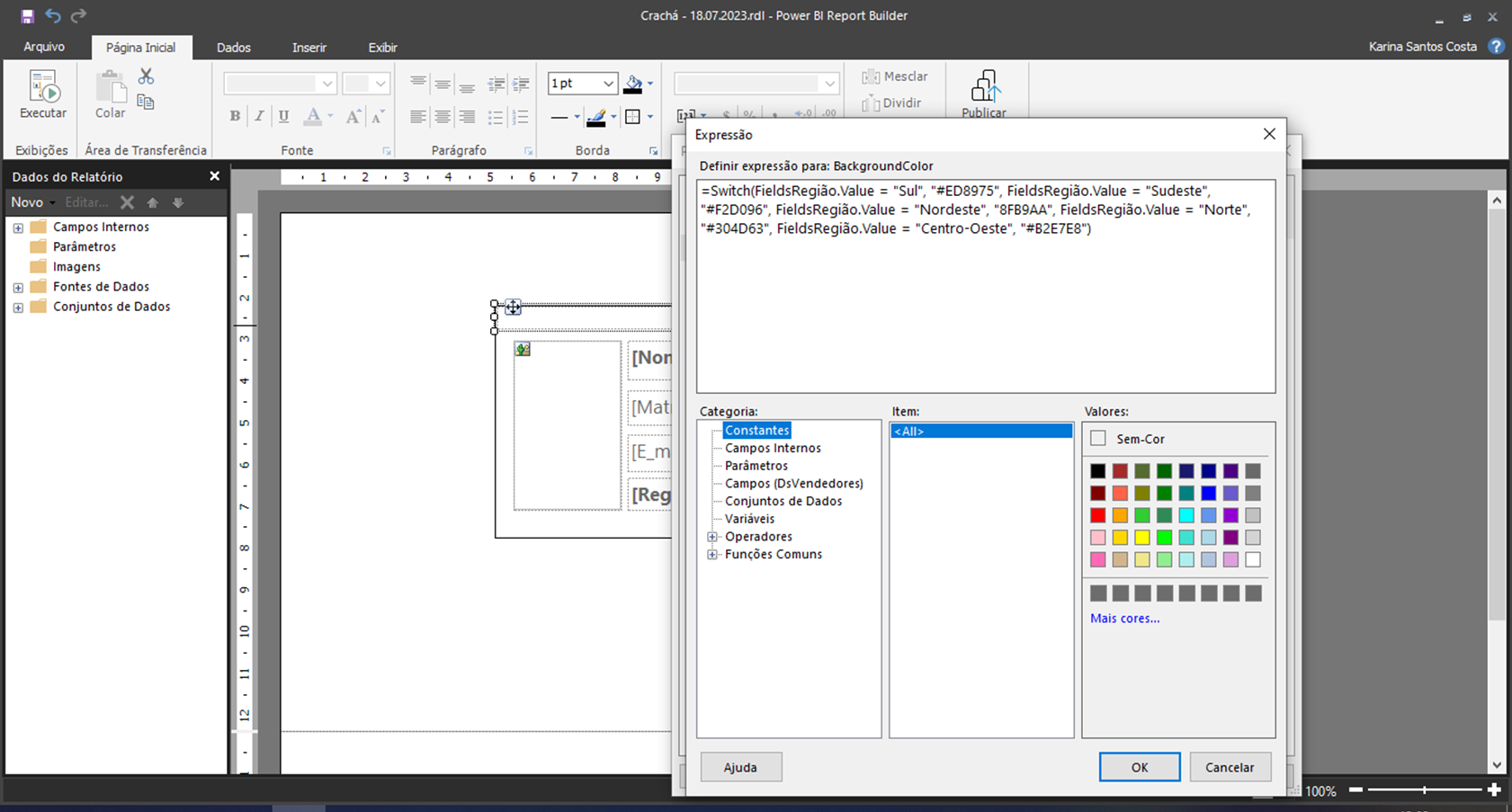Switch to the Exibir tab

pyautogui.click(x=382, y=48)
